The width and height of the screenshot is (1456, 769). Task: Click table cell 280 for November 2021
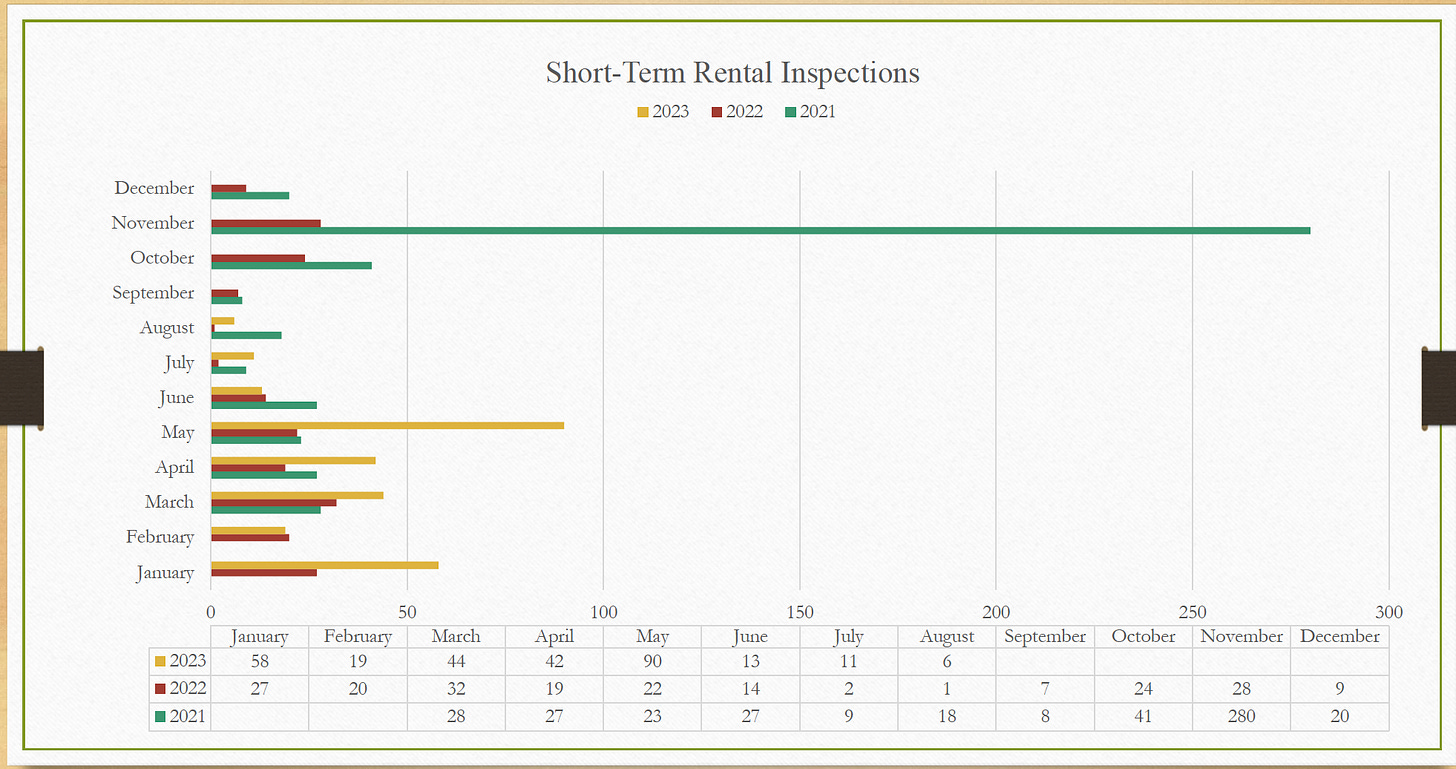click(x=1243, y=717)
